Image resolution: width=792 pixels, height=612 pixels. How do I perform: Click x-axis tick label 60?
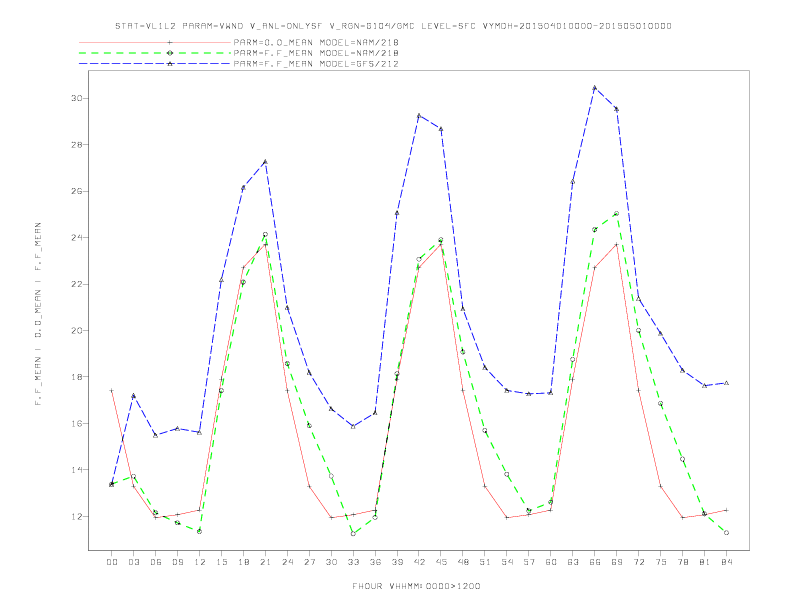pos(551,562)
